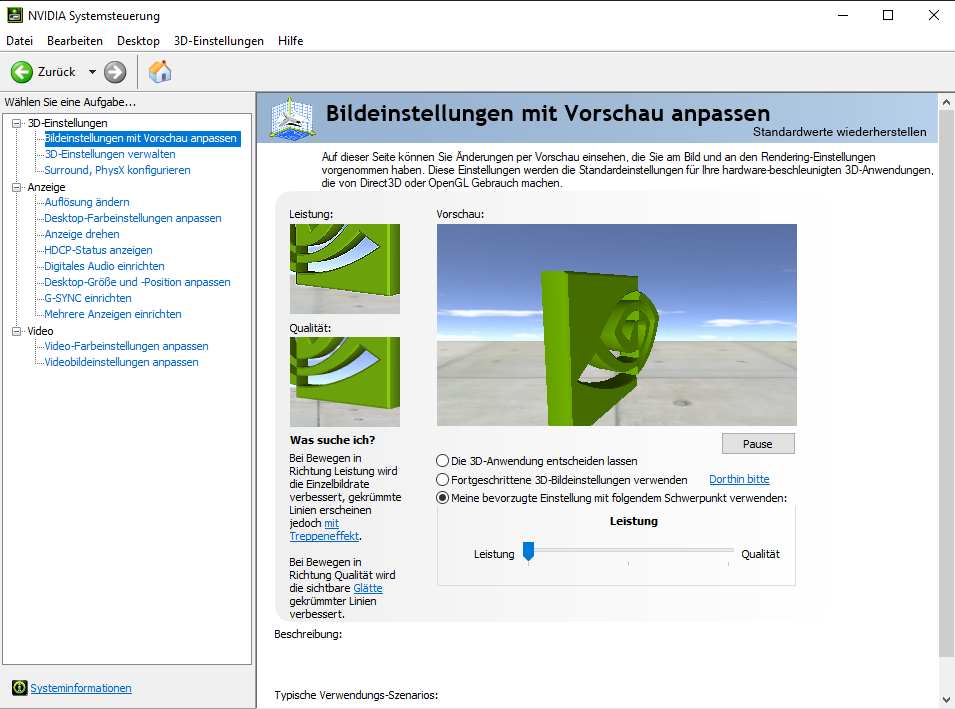Click the Leistung preview thumbnail
Screen dimensions: 955x709
click(x=345, y=269)
